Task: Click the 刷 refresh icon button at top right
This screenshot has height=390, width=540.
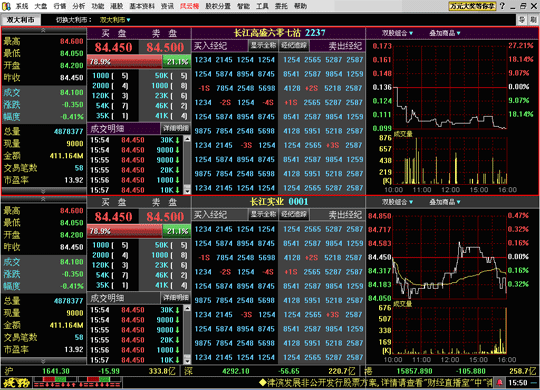Action: pos(533,20)
